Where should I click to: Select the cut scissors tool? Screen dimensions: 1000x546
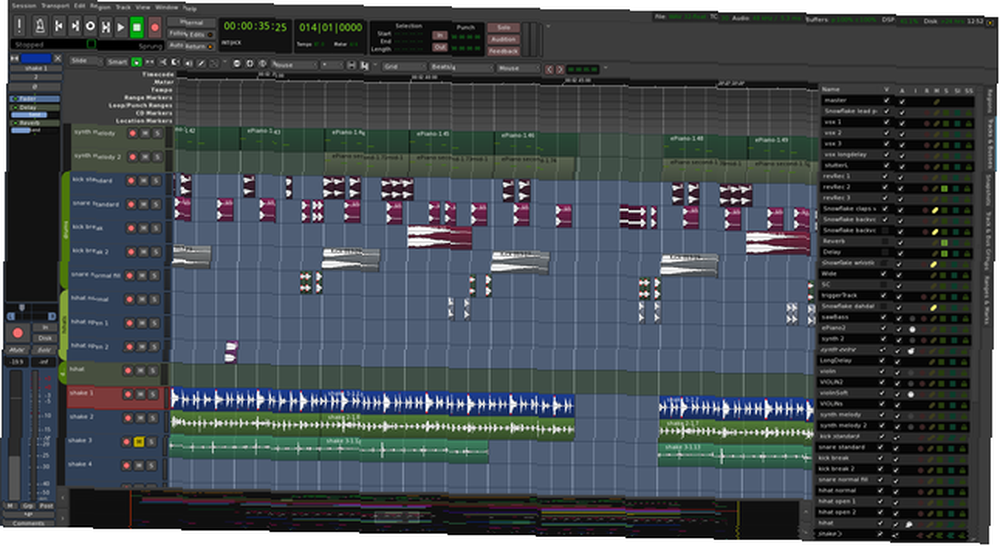(x=163, y=63)
